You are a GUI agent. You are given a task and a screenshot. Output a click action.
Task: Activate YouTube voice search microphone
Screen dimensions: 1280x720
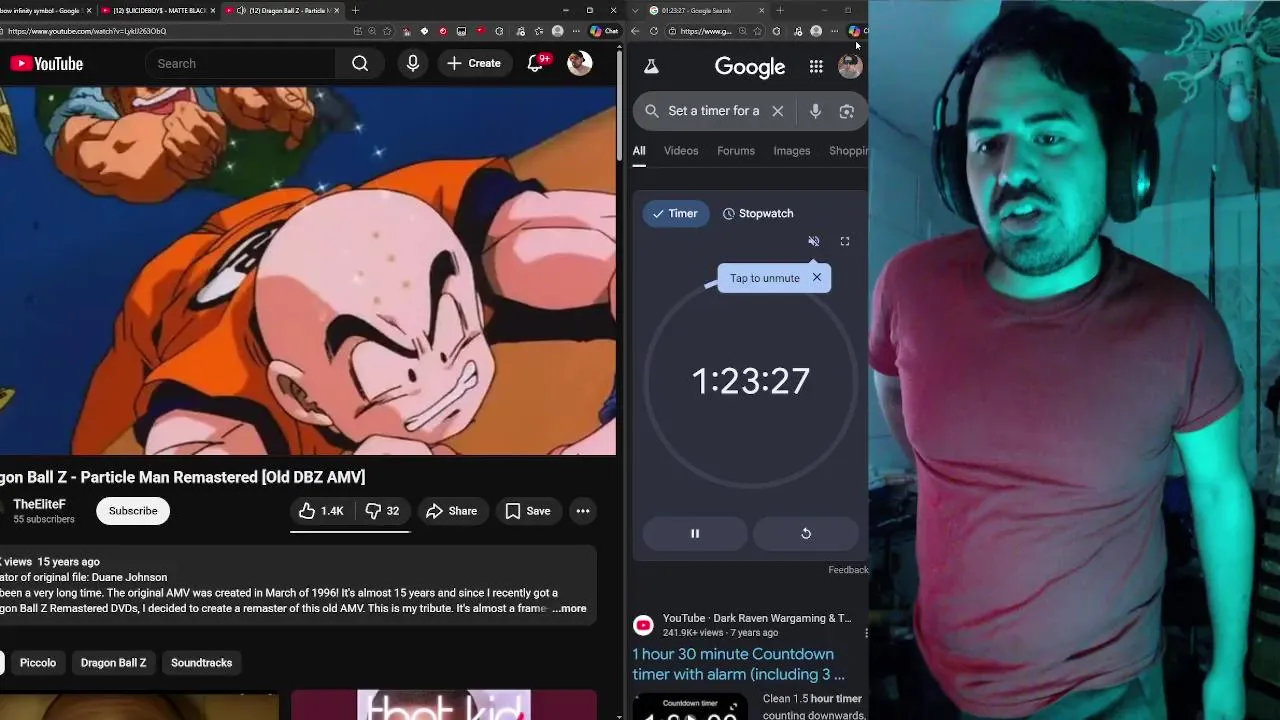point(413,63)
